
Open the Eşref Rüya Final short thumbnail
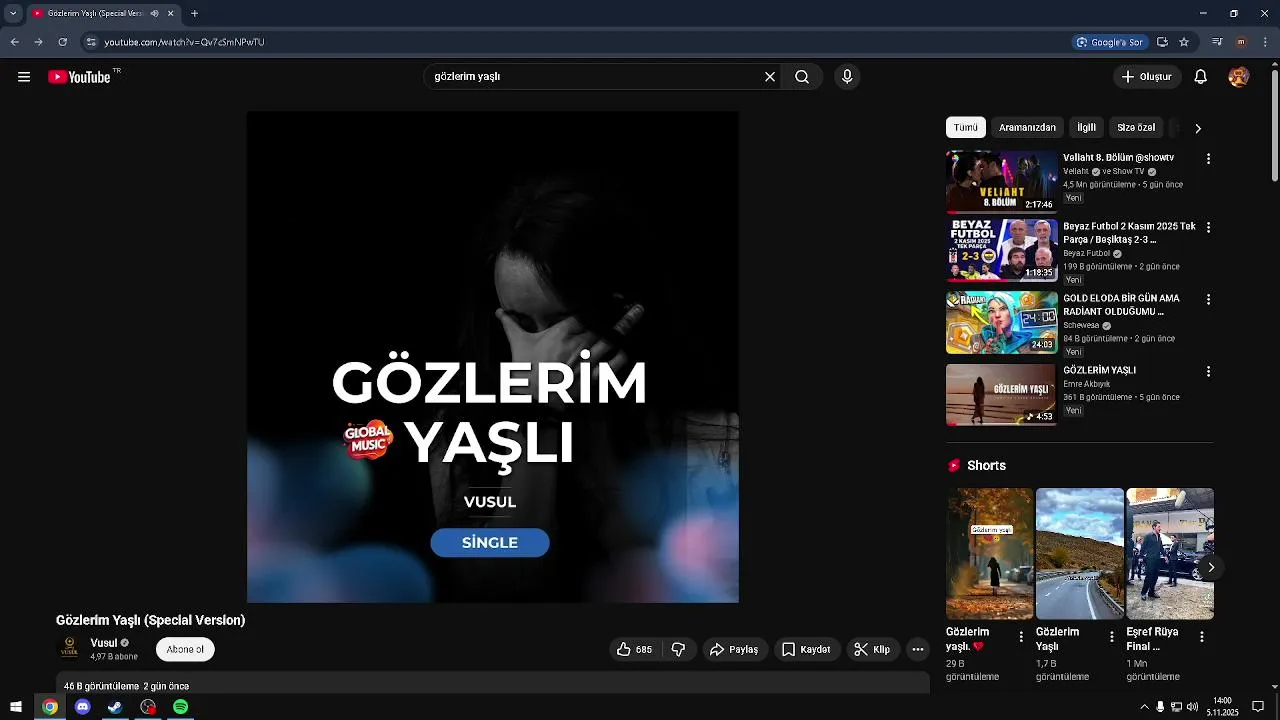click(x=1170, y=554)
